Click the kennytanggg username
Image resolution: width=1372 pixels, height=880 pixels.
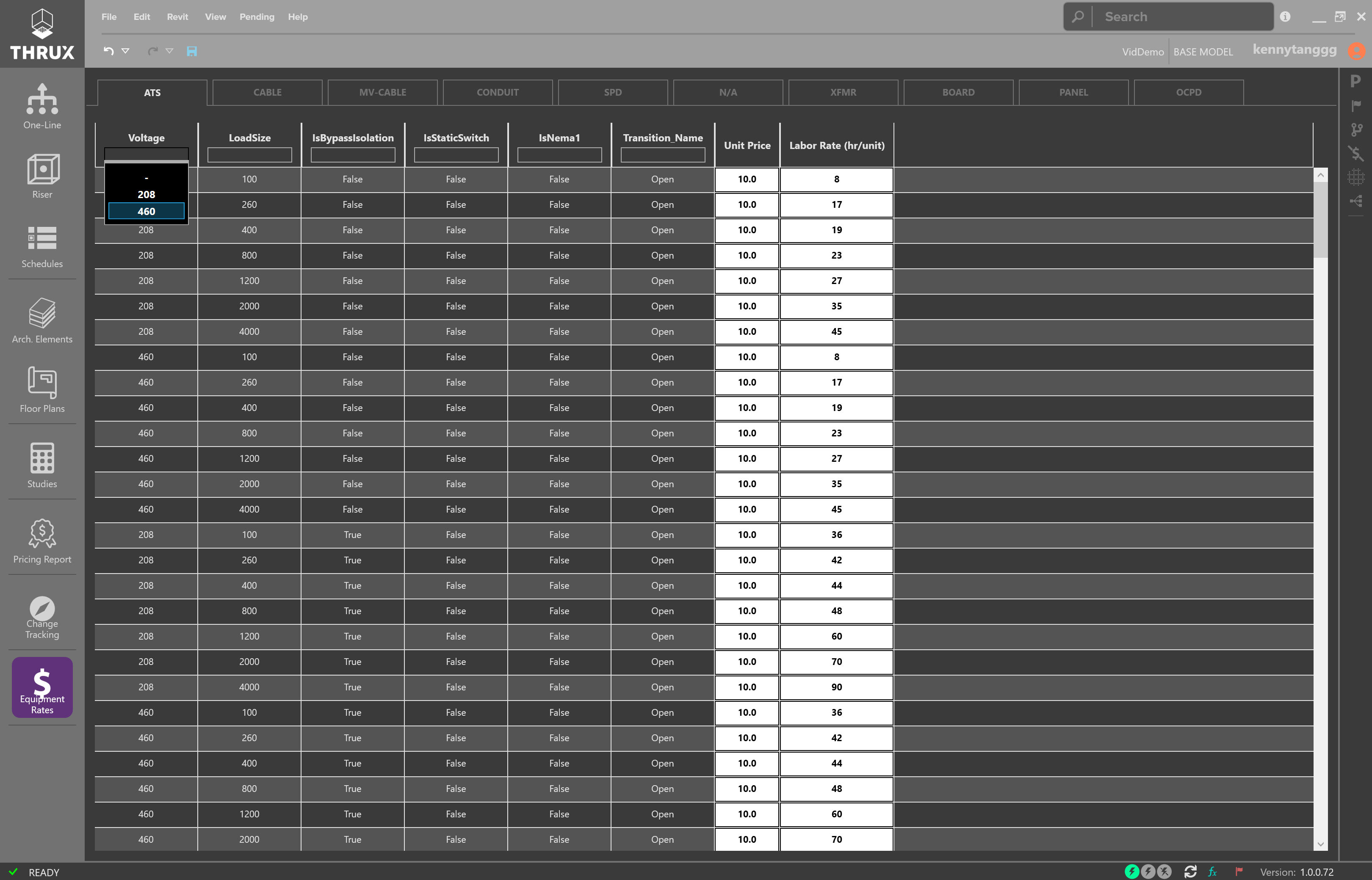[1294, 50]
